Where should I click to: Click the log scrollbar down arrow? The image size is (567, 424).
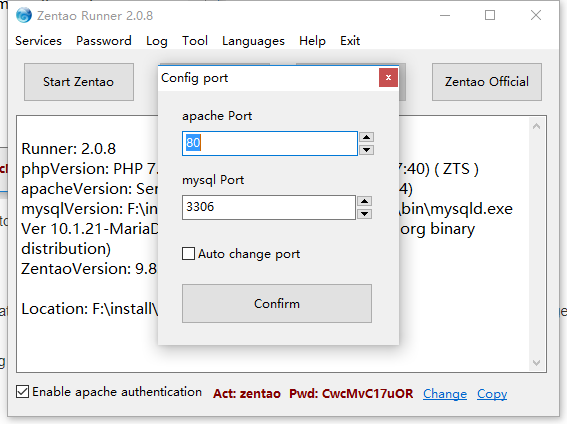point(537,363)
